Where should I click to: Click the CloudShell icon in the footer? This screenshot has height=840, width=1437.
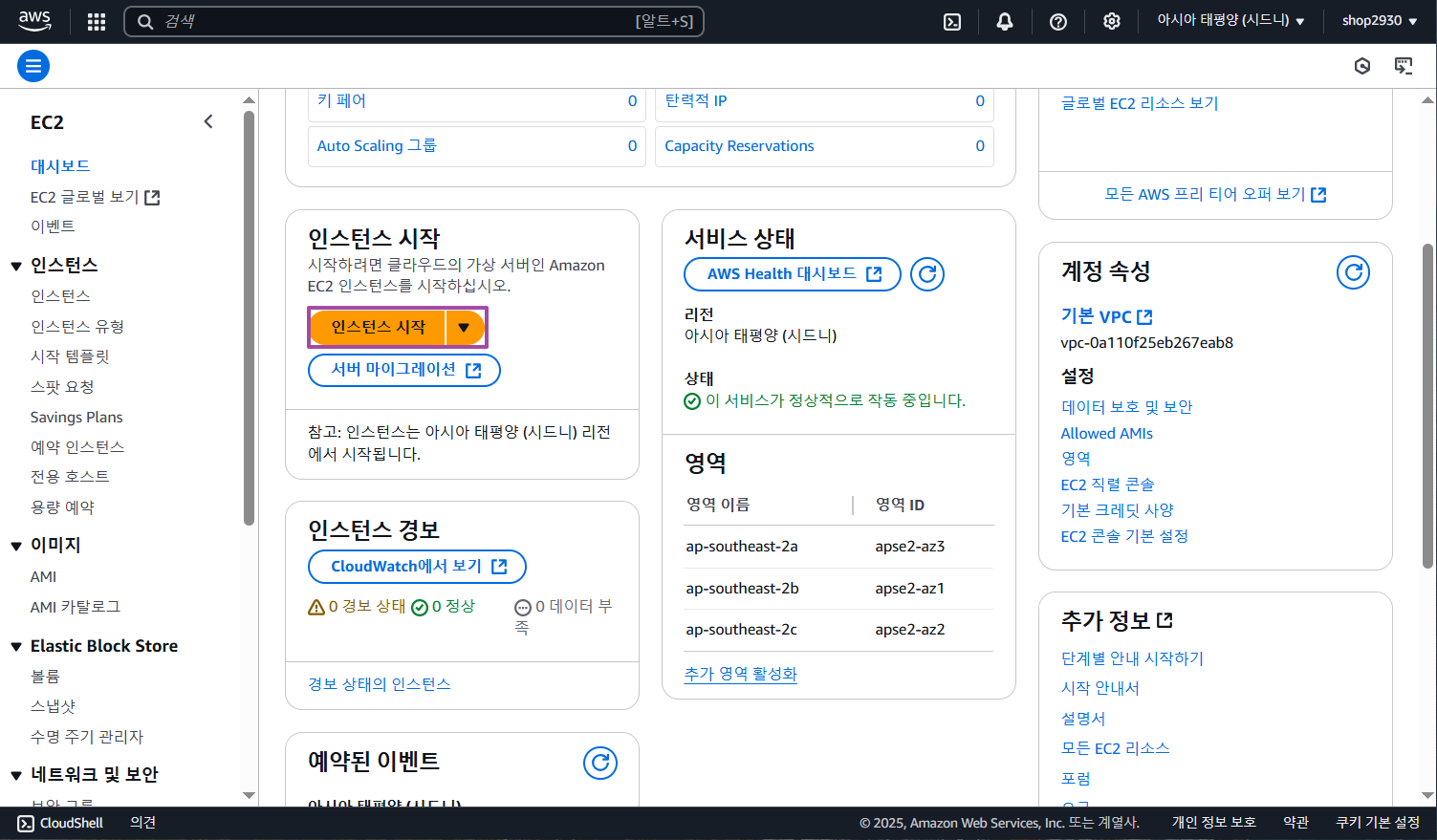[26, 823]
